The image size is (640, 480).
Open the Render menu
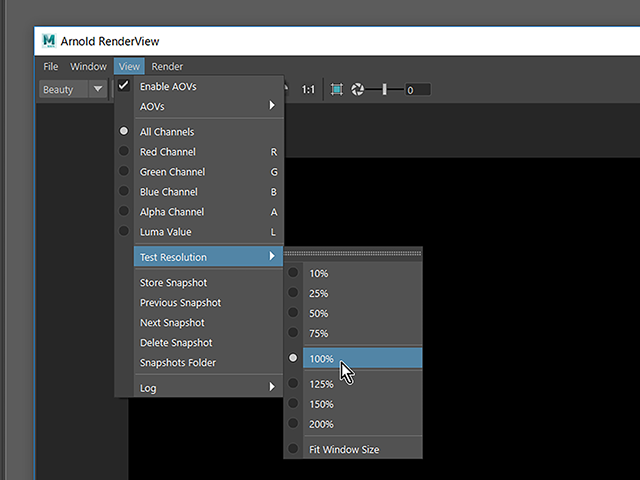click(167, 67)
